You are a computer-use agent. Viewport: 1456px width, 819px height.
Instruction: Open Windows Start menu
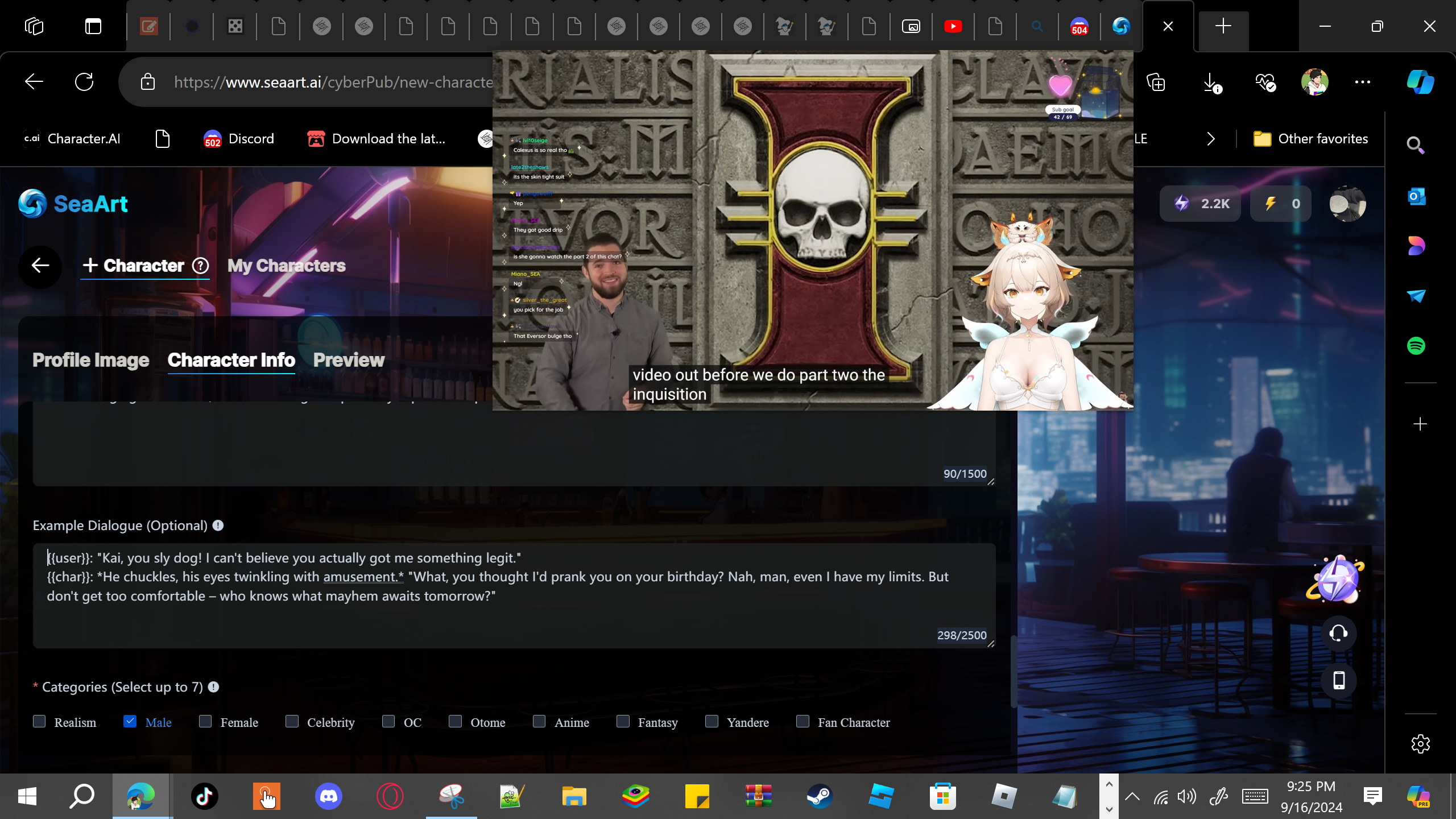(27, 796)
